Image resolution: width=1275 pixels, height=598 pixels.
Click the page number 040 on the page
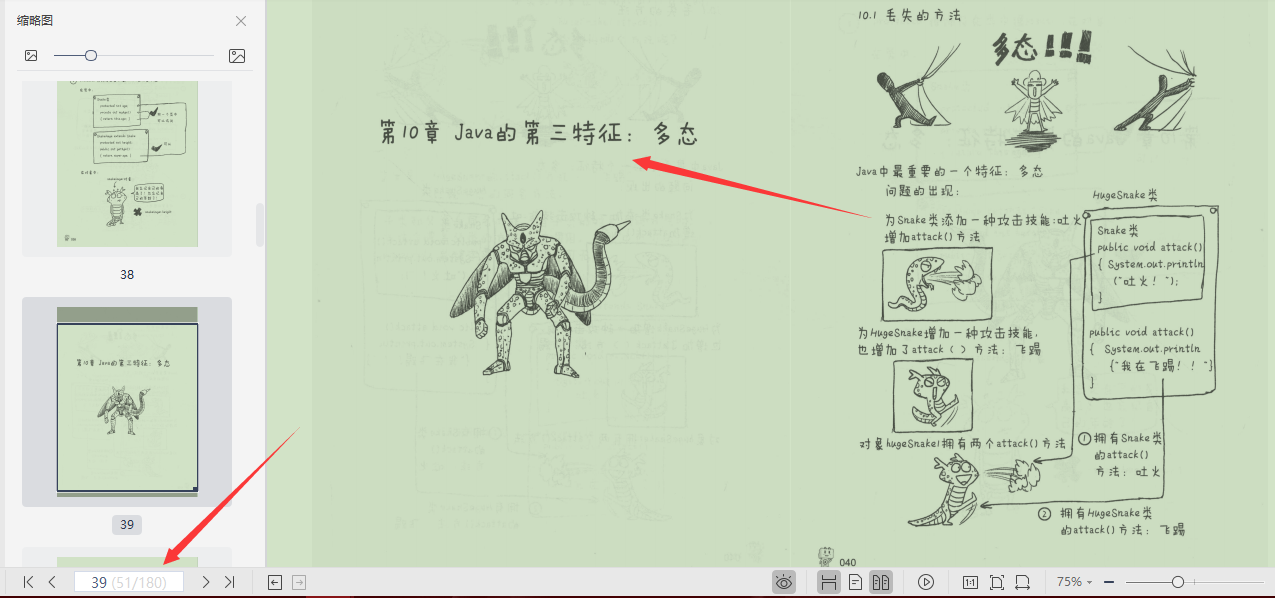coord(848,562)
